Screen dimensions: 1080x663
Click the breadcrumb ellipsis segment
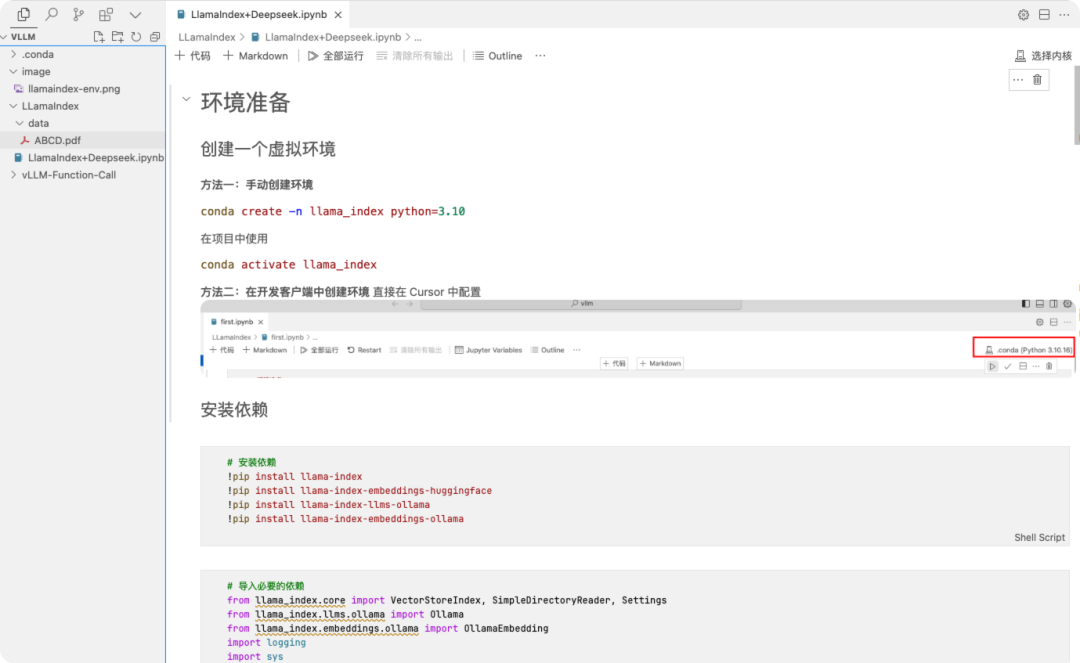418,37
